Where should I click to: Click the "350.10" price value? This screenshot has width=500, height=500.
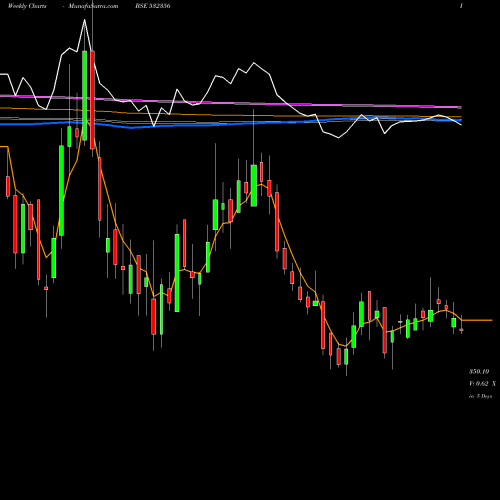(x=479, y=371)
